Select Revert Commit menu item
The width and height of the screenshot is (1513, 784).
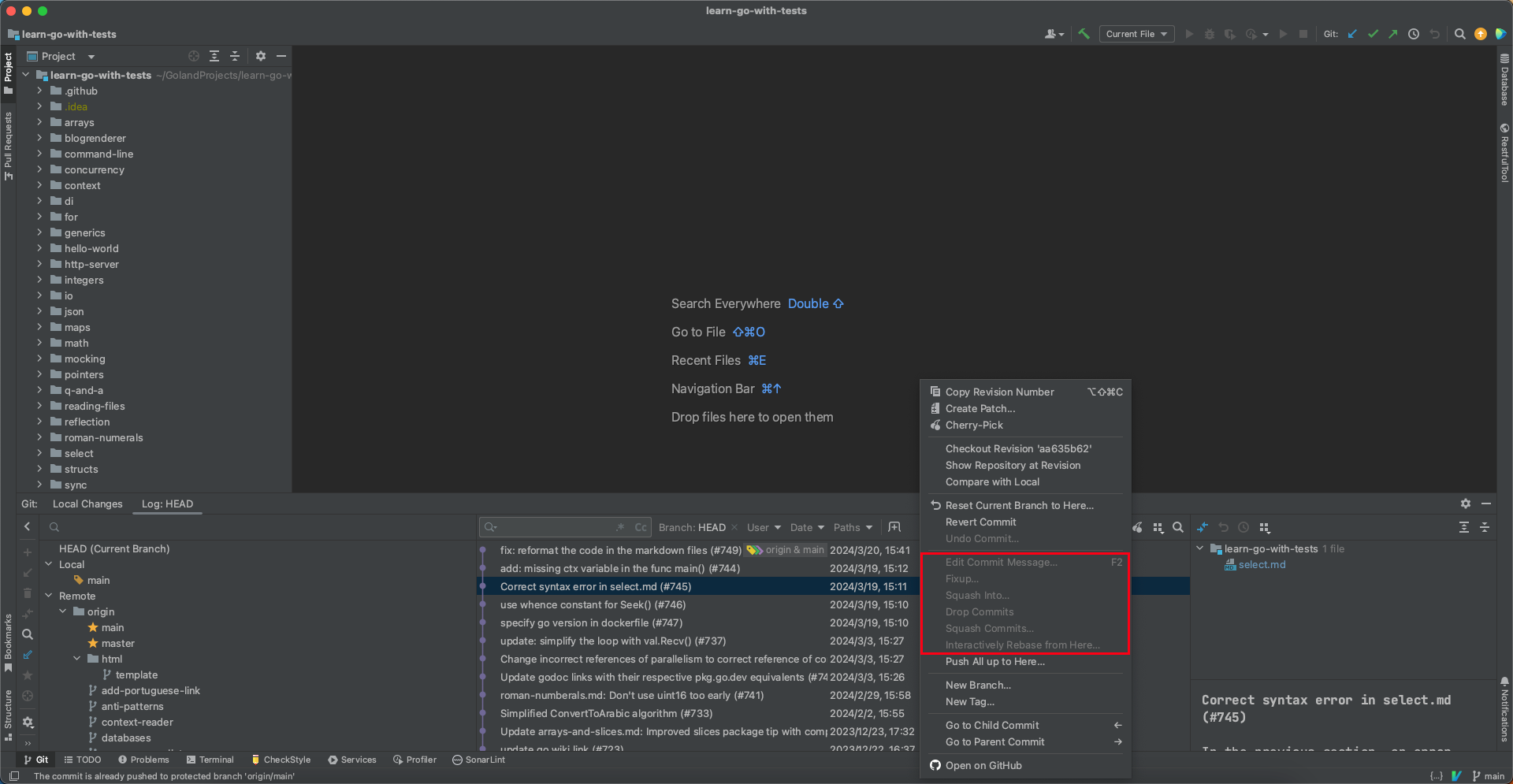pyautogui.click(x=1025, y=522)
